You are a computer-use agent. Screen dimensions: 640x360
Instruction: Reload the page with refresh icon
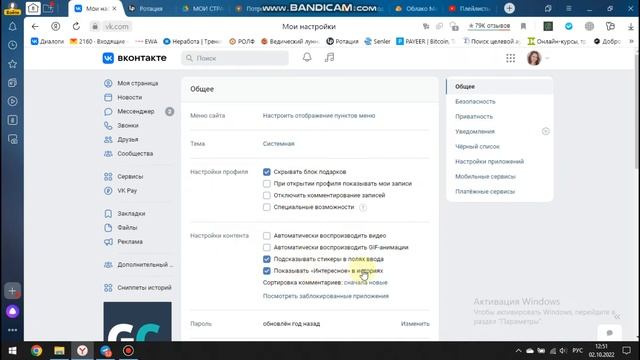pos(76,27)
